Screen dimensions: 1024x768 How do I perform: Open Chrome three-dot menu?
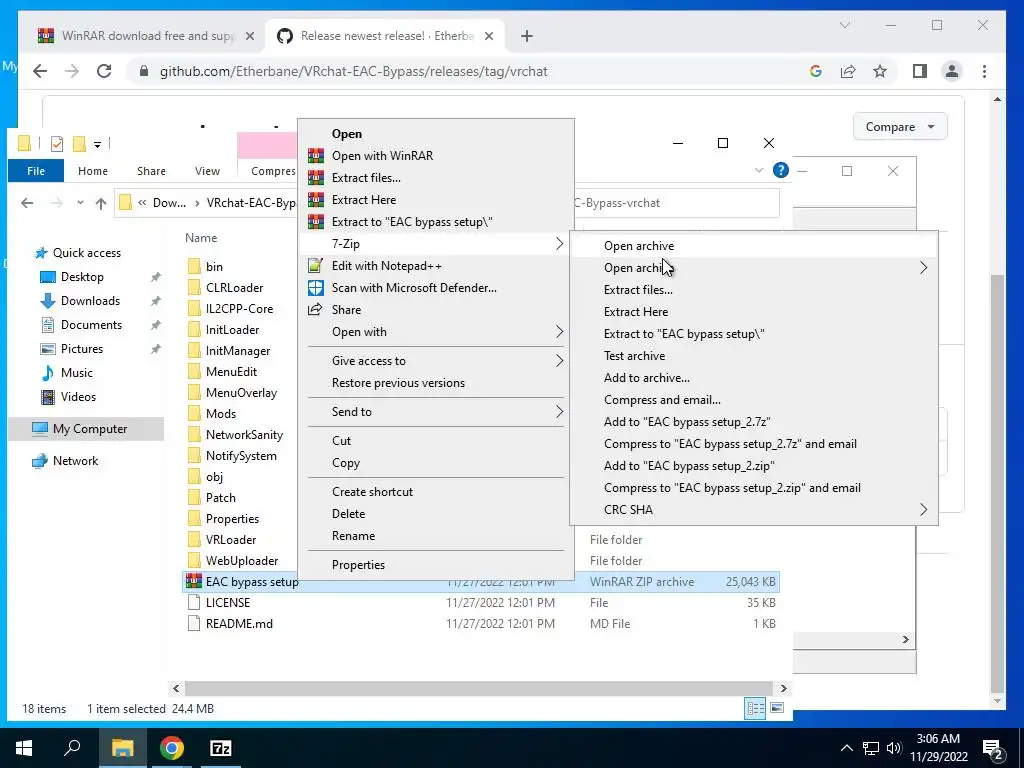pyautogui.click(x=984, y=71)
